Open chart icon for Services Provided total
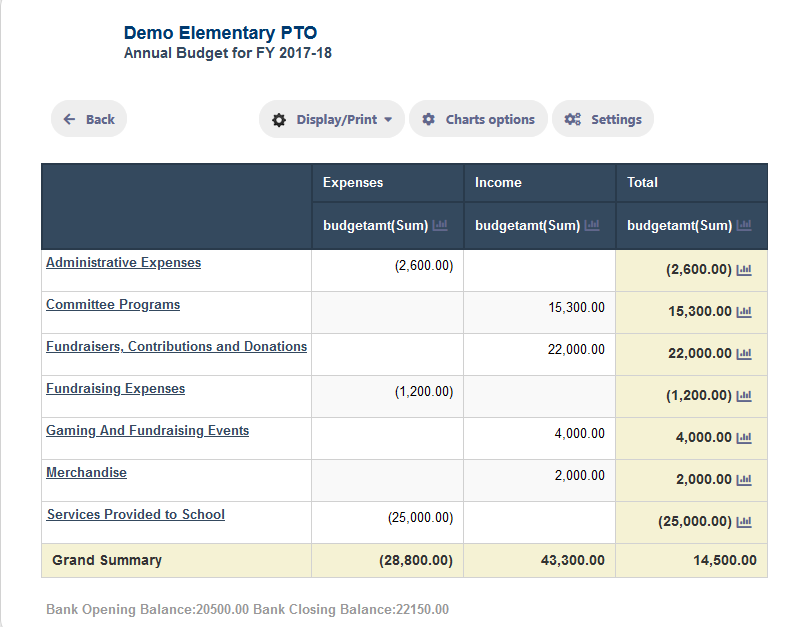 (x=744, y=522)
